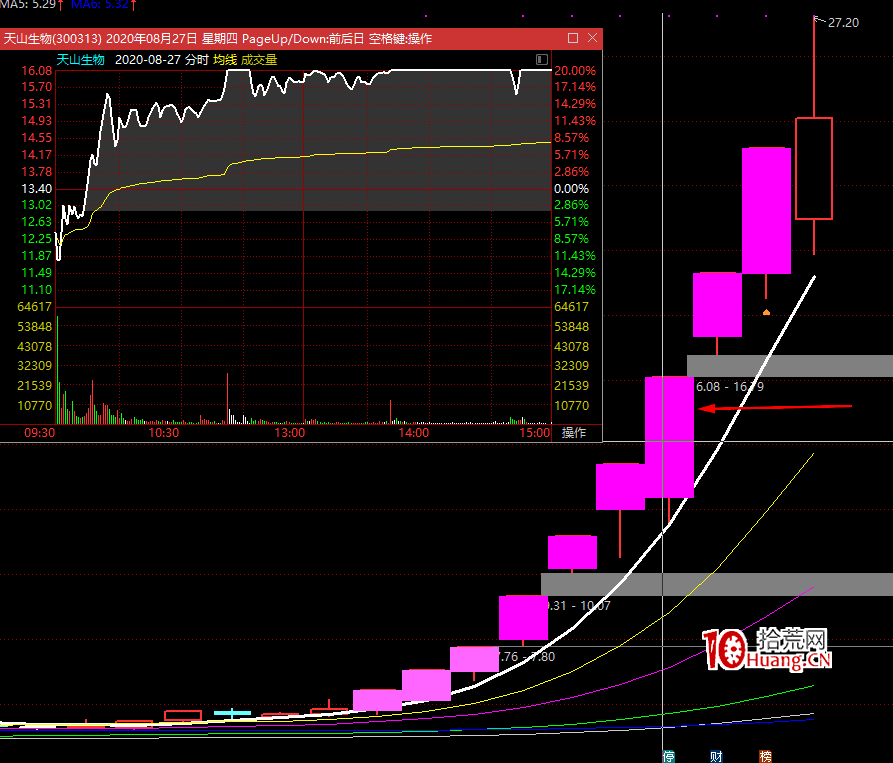Click the white 0.00% label on the right axis
Viewport: 893px width, 763px height.
tap(571, 188)
